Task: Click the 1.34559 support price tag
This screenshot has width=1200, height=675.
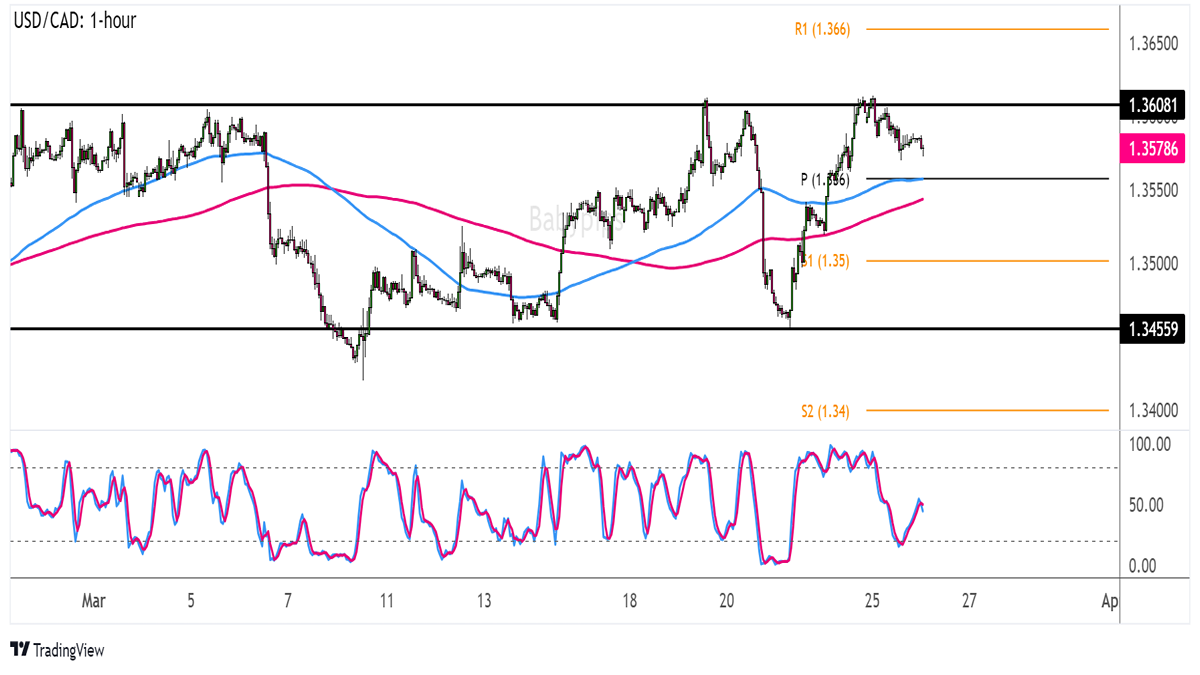Action: point(1151,329)
